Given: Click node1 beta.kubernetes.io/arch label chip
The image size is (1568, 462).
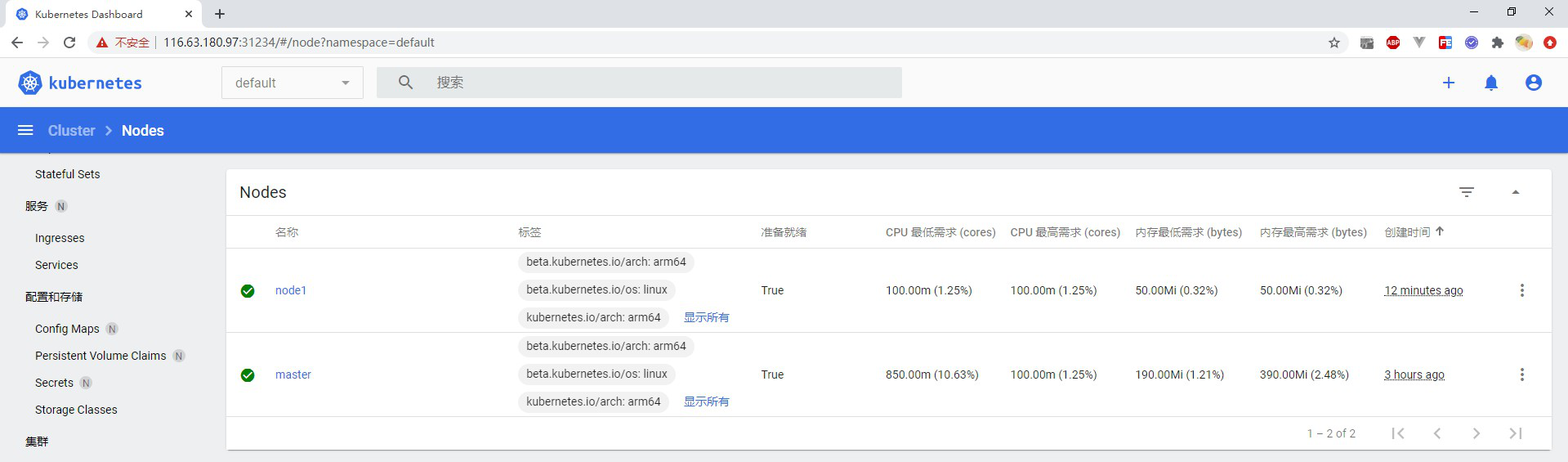Looking at the screenshot, I should pos(606,262).
